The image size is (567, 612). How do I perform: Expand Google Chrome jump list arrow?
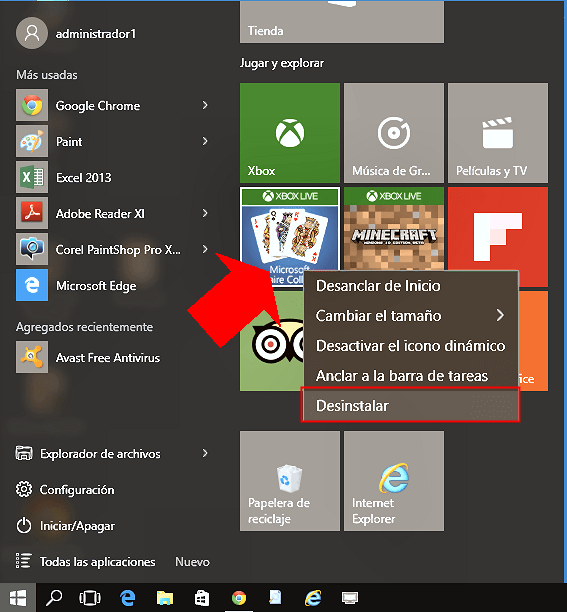point(205,105)
